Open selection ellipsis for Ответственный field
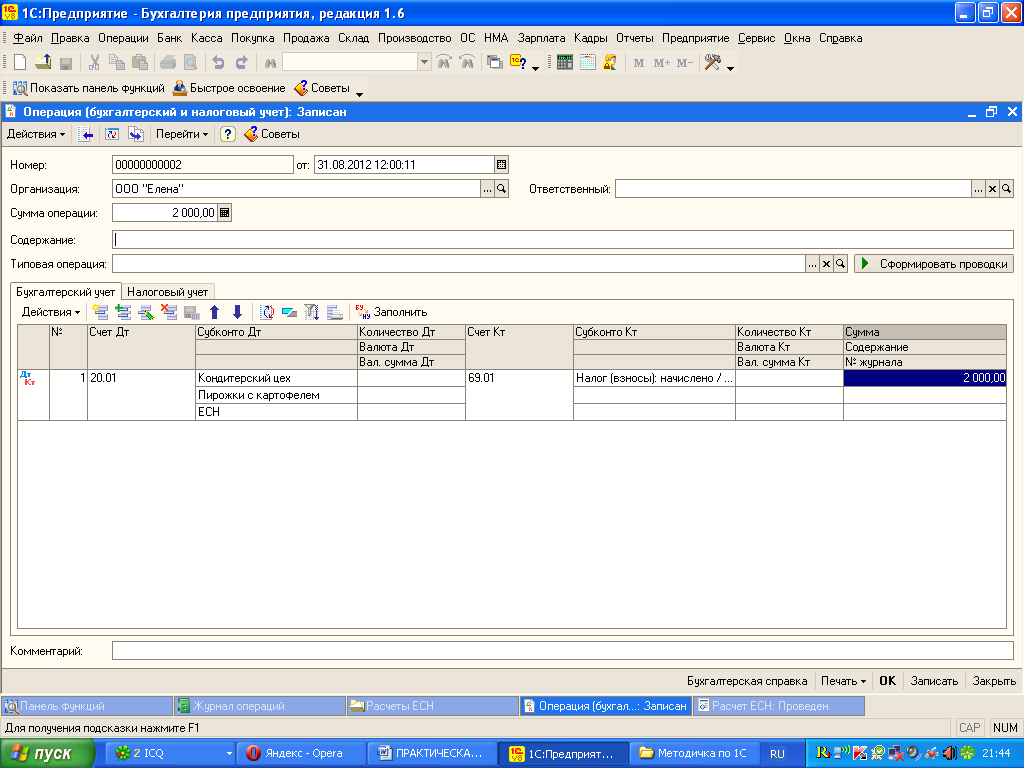The image size is (1024, 768). (x=978, y=189)
